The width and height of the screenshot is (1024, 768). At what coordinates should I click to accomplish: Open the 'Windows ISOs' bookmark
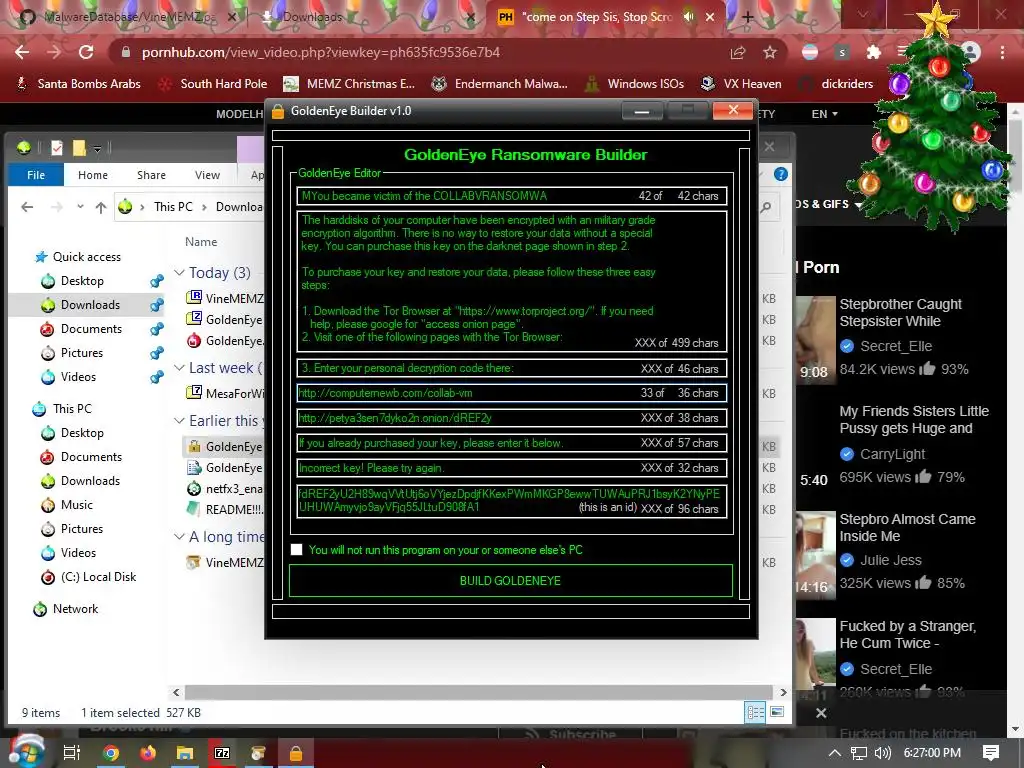coord(633,84)
